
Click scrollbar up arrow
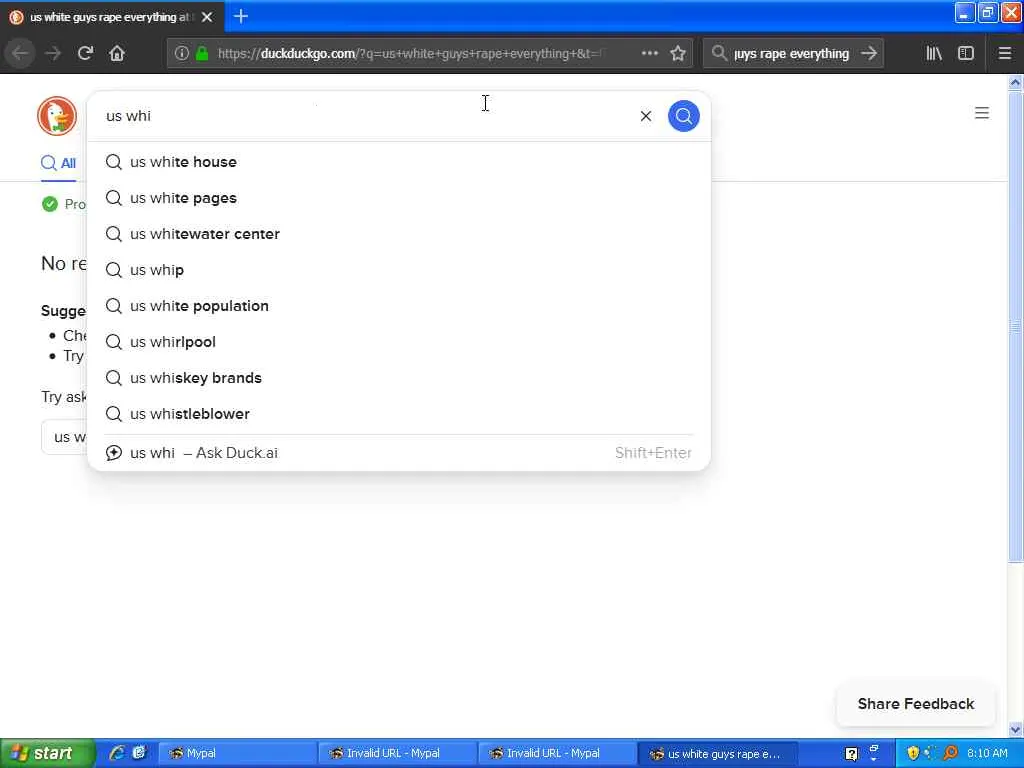1015,82
